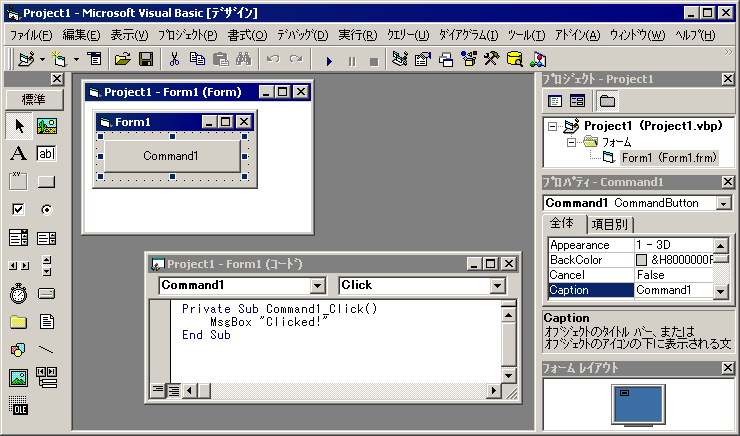This screenshot has width=740, height=436.
Task: Open the 表示(V) menu
Action: click(x=129, y=35)
